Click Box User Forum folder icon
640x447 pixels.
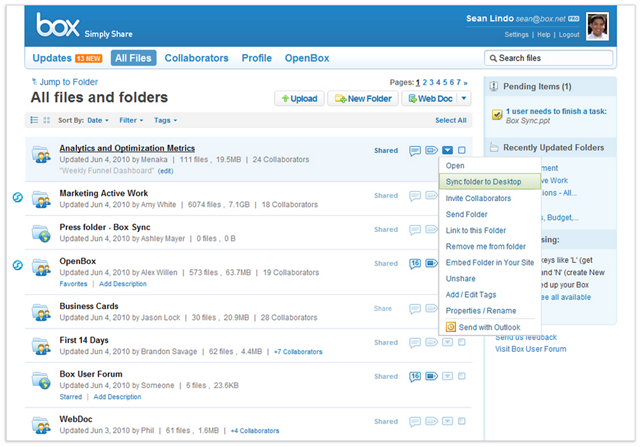coord(41,380)
